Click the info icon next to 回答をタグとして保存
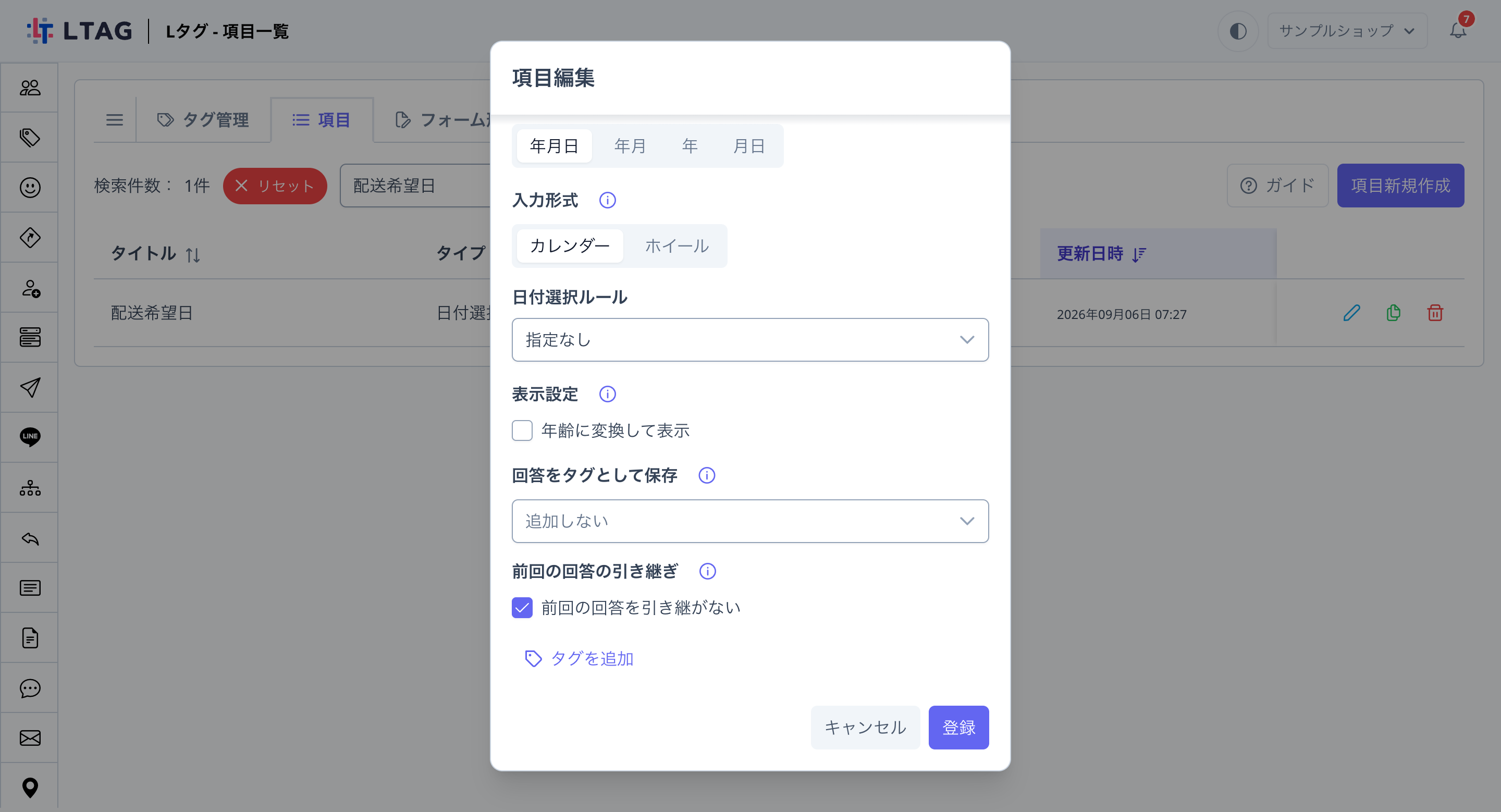 pos(706,475)
